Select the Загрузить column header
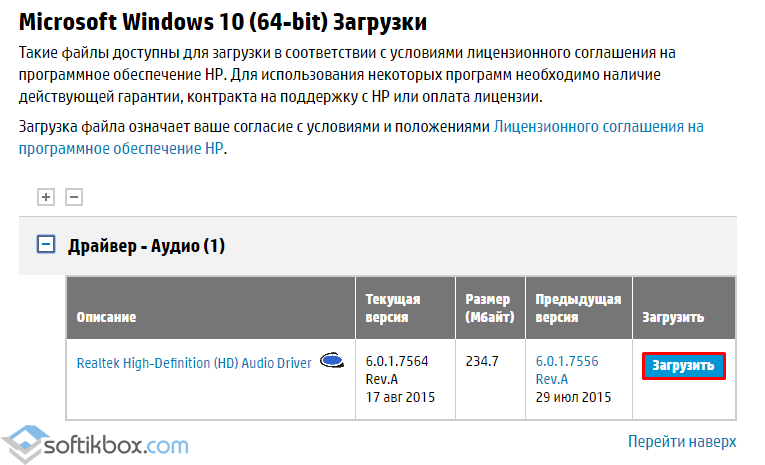Viewport: 765px width, 465px height. pos(673,317)
